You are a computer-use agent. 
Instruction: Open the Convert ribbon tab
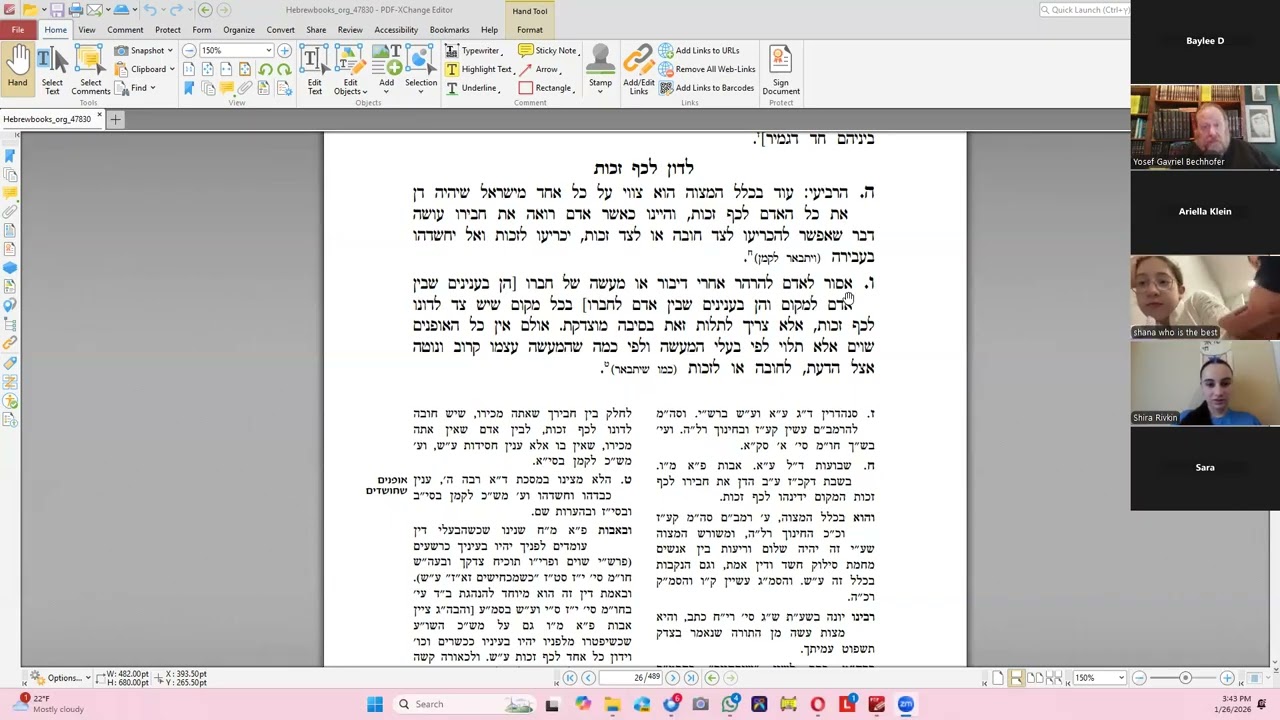(x=280, y=30)
